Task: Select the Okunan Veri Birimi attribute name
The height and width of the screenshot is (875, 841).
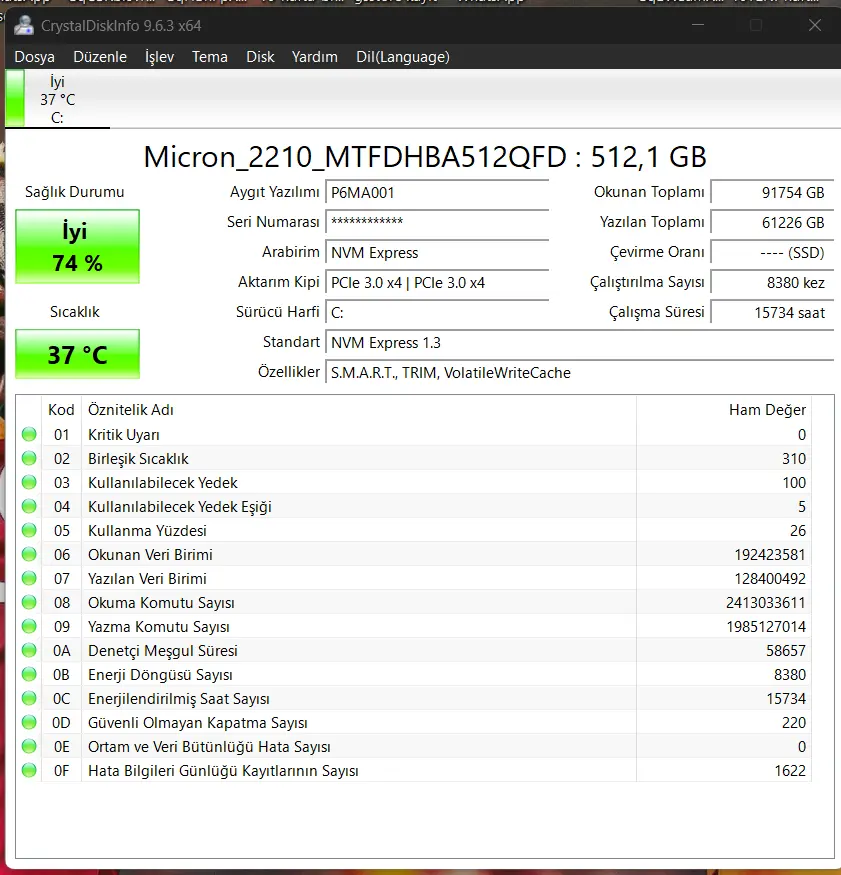Action: pos(150,555)
